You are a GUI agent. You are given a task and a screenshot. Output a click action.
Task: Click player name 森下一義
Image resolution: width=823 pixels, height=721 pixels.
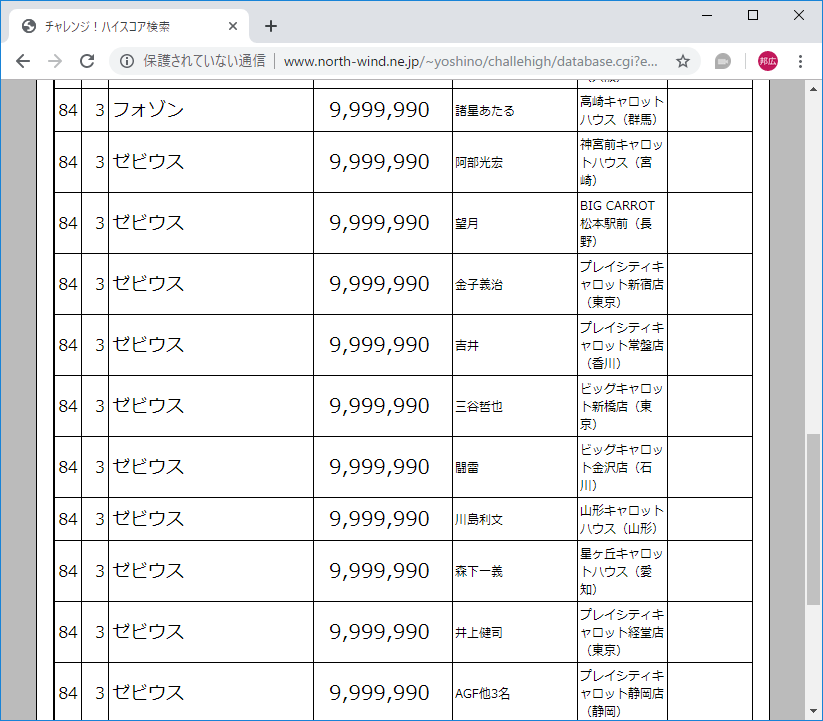point(479,571)
